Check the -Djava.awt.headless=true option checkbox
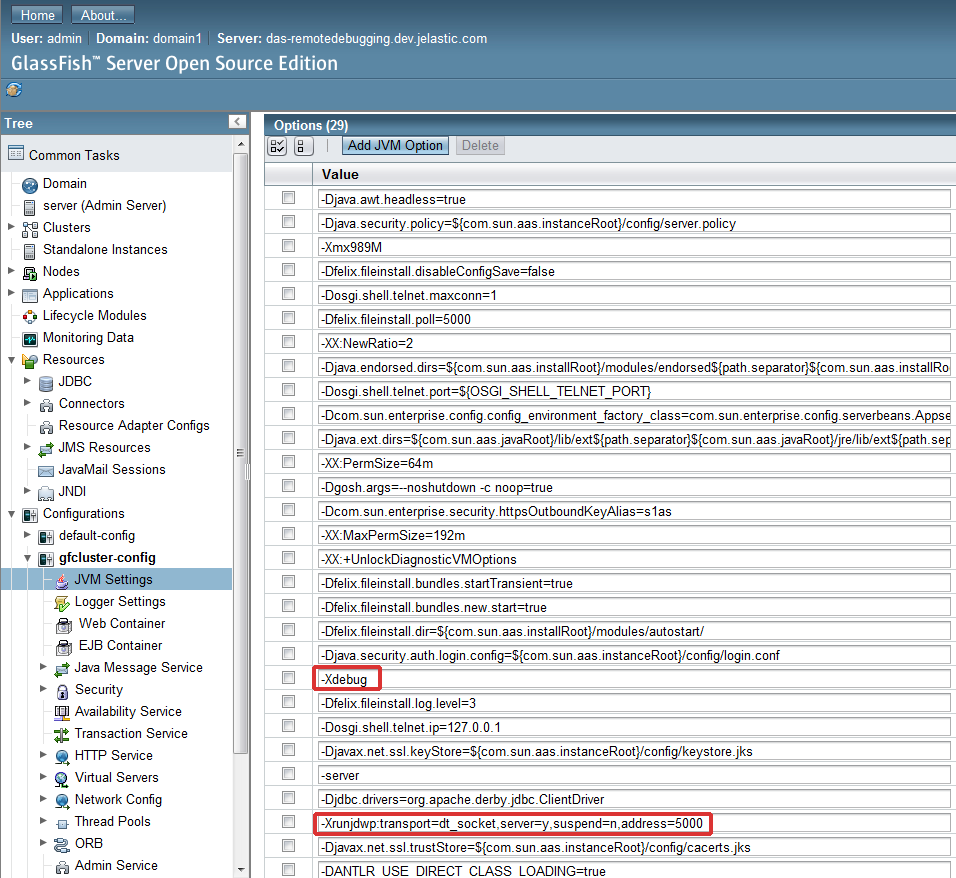The width and height of the screenshot is (956, 878). (288, 198)
